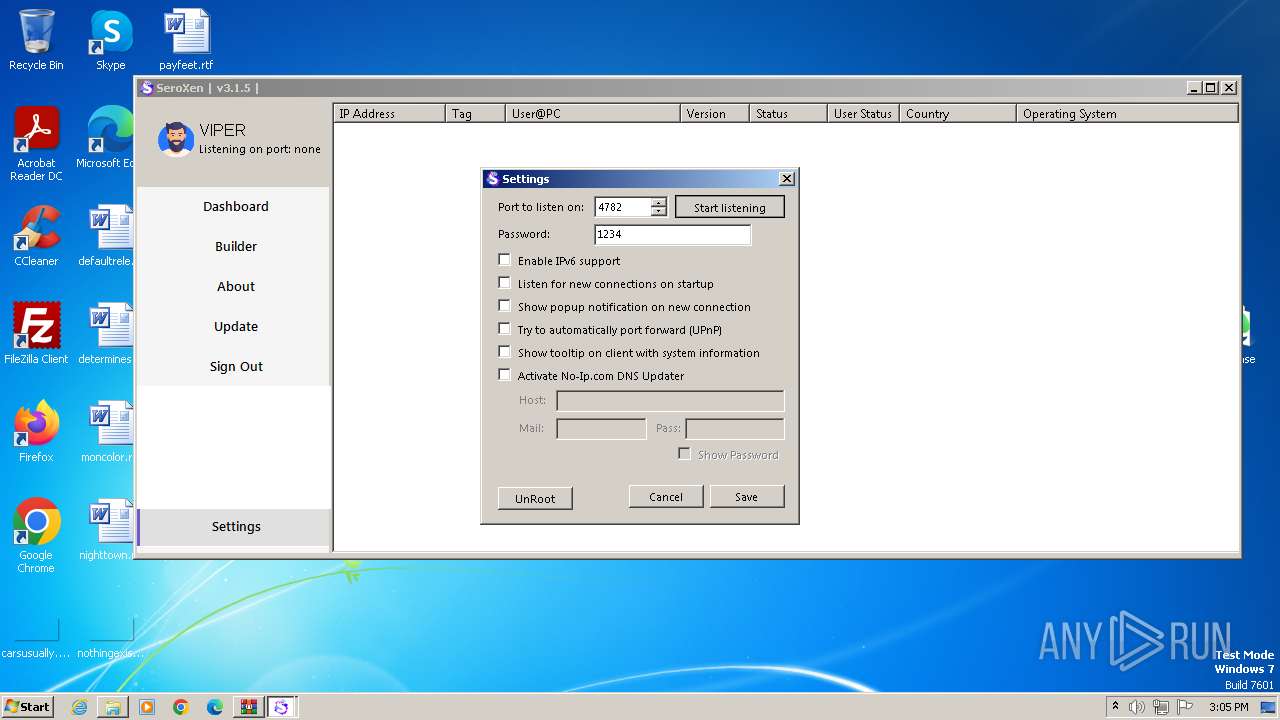The width and height of the screenshot is (1280, 720).
Task: Sort by the Operating System column
Action: pos(1127,113)
